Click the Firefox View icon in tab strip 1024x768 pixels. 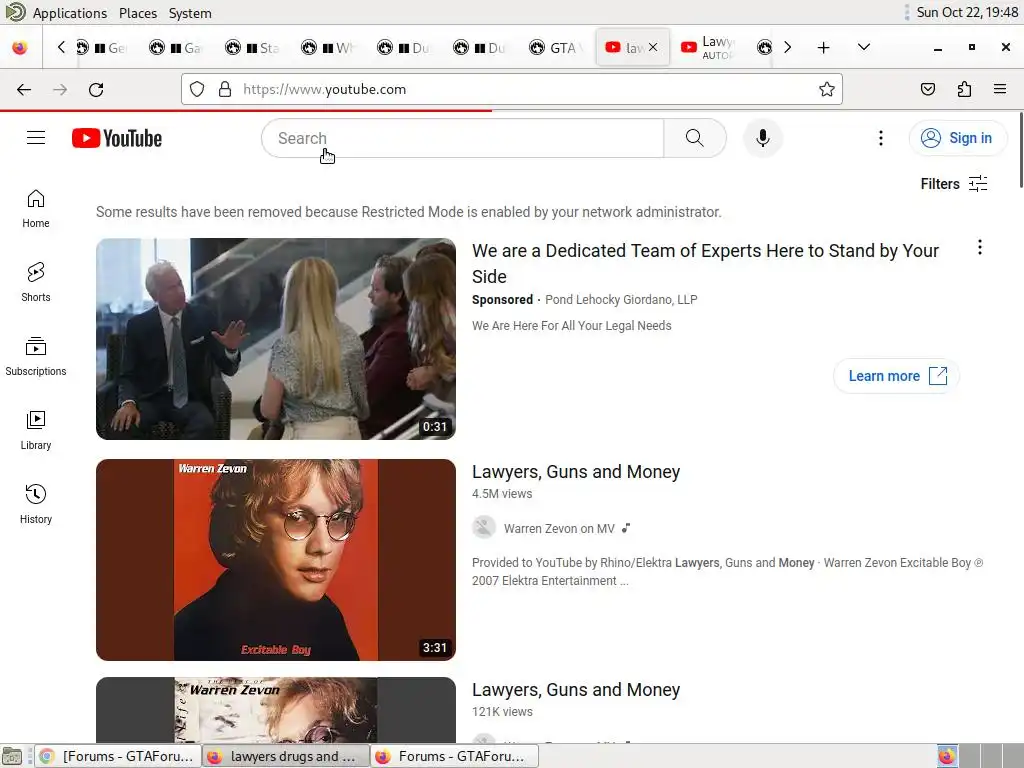[x=20, y=48]
